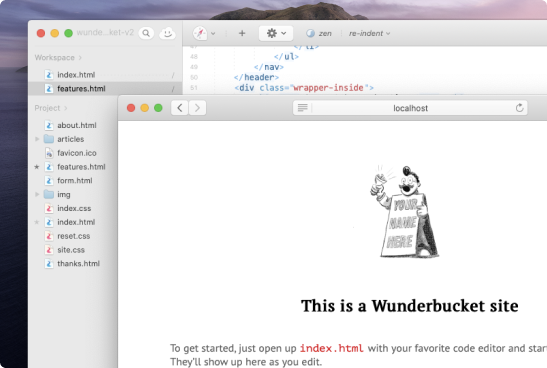Click the plus button in editor toolbar

(242, 33)
